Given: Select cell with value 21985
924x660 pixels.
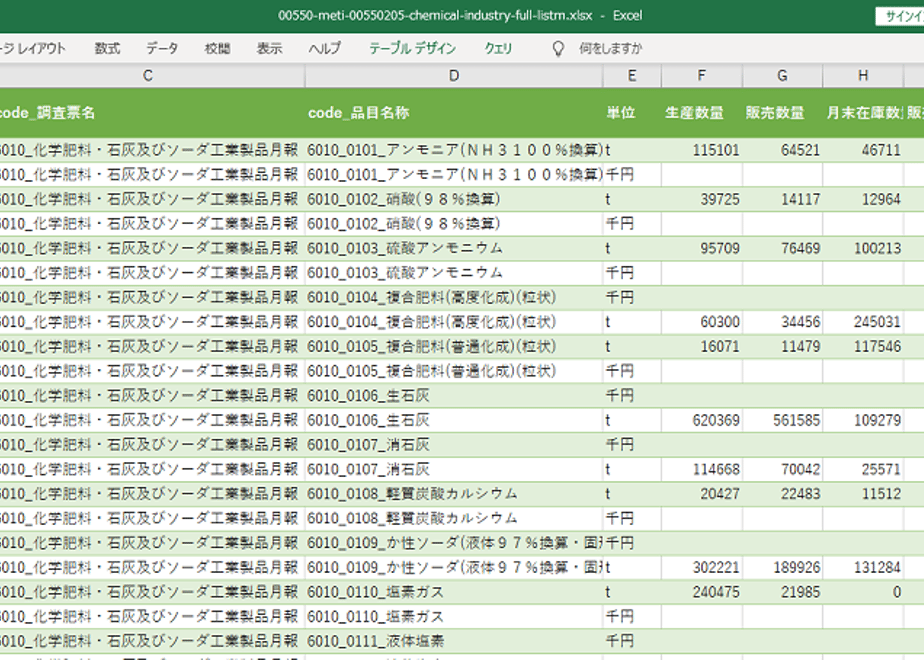Looking at the screenshot, I should pos(783,592).
